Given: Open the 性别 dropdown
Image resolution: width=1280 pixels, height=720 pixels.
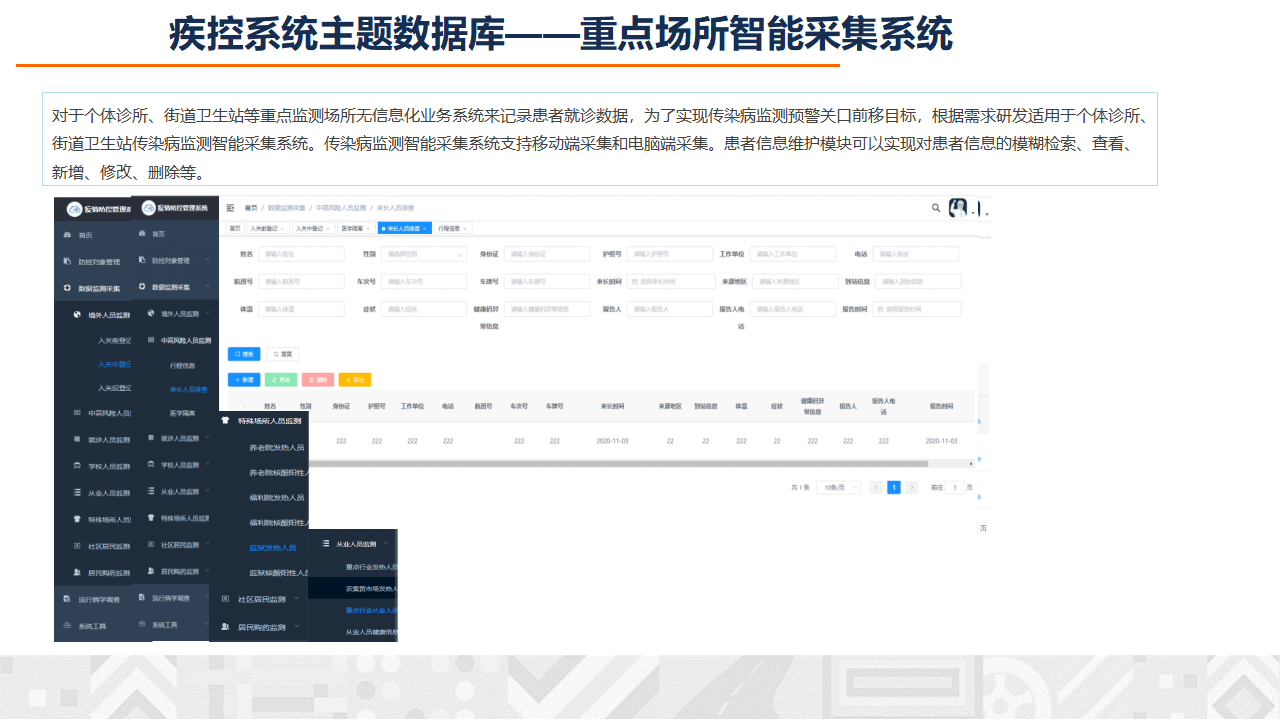Looking at the screenshot, I should click(x=424, y=254).
